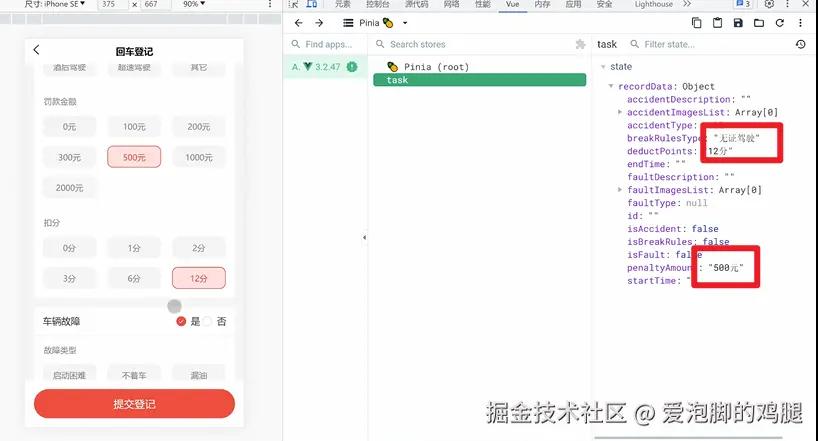Viewport: 818px width, 441px height.
Task: Open Vue devtools more options menu
Action: point(800,23)
